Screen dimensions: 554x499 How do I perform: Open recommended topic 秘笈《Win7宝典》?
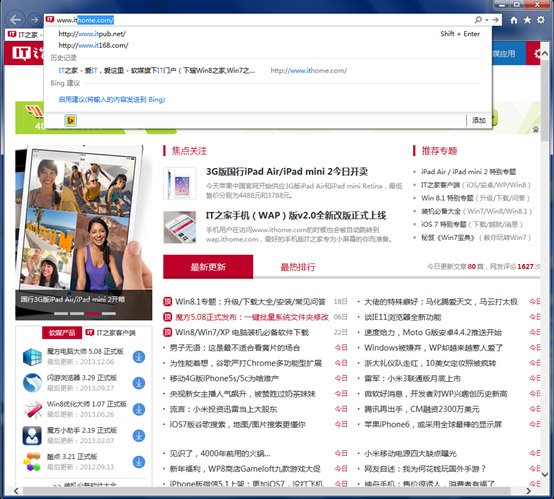coord(448,237)
